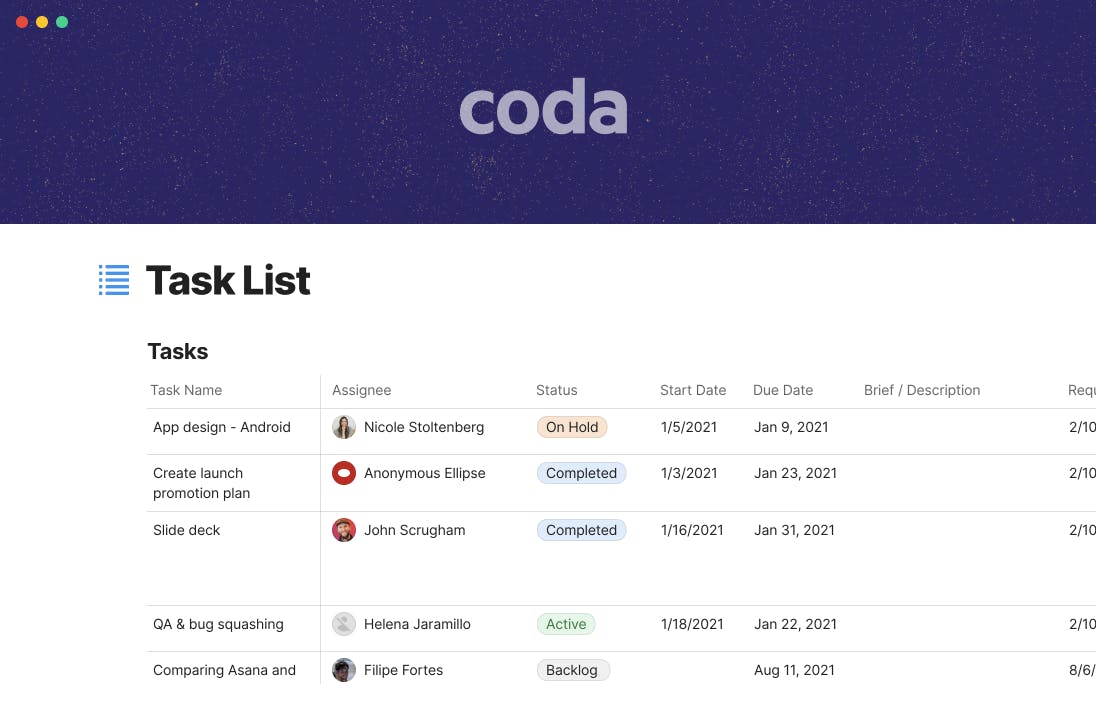
Task: Open Completed status for Slide deck
Action: pyautogui.click(x=581, y=530)
